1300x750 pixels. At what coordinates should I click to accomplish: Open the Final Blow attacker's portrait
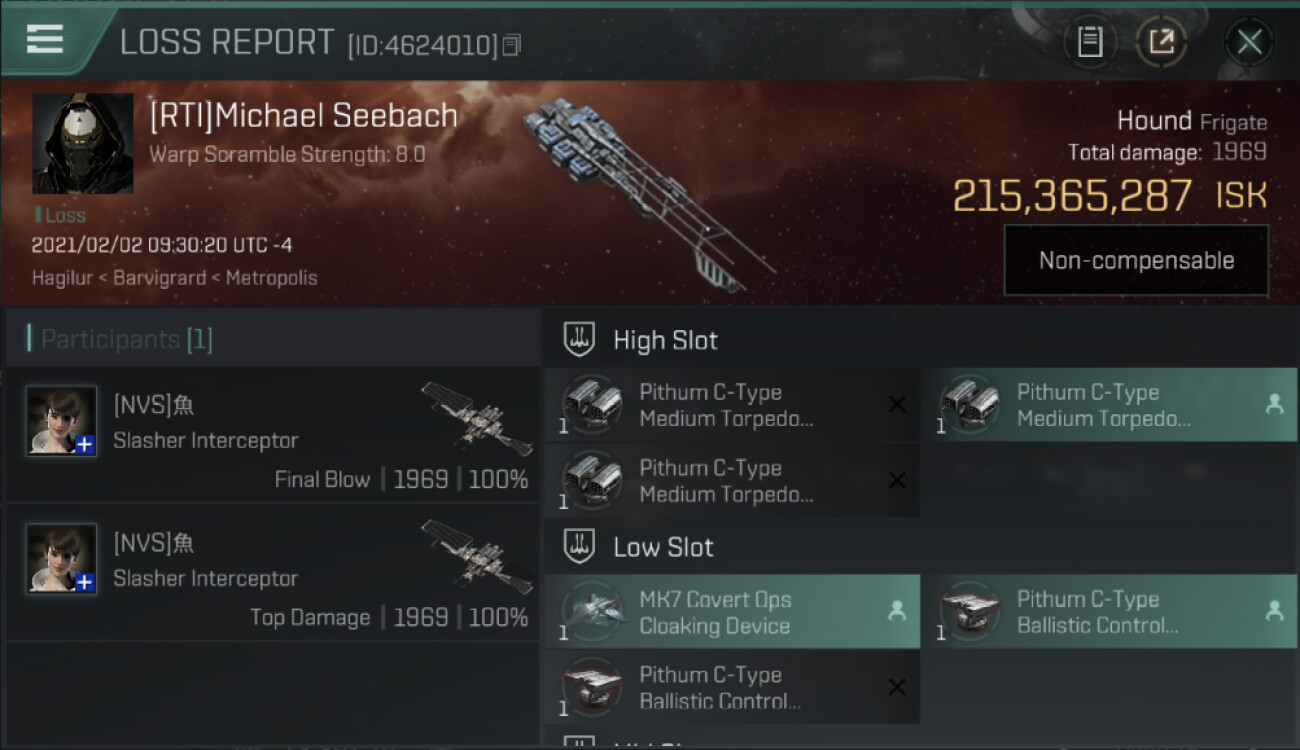coord(62,420)
